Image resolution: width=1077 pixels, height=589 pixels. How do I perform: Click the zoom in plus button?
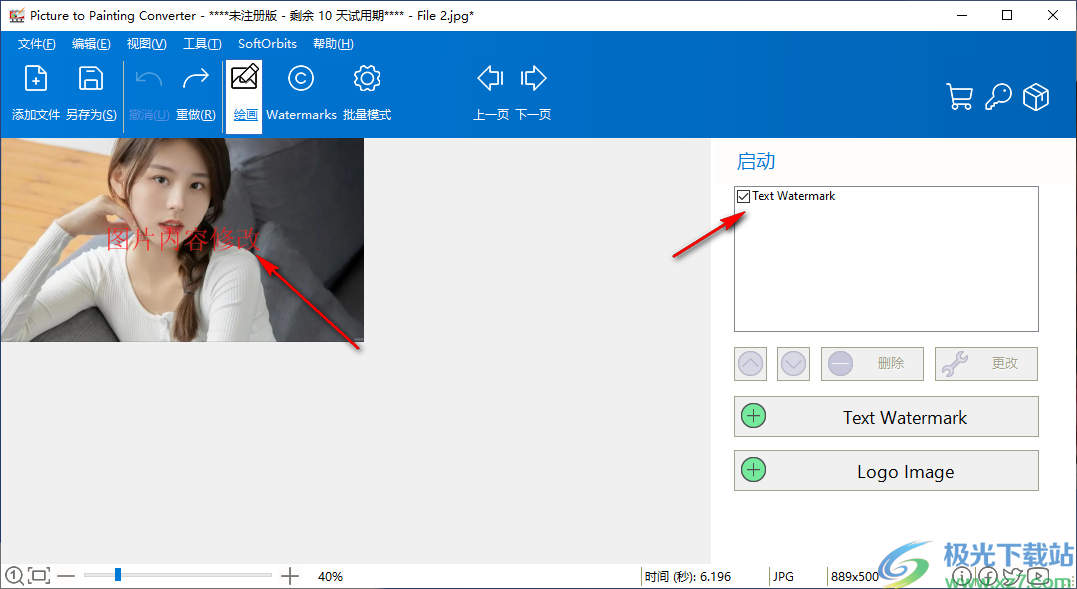click(290, 576)
